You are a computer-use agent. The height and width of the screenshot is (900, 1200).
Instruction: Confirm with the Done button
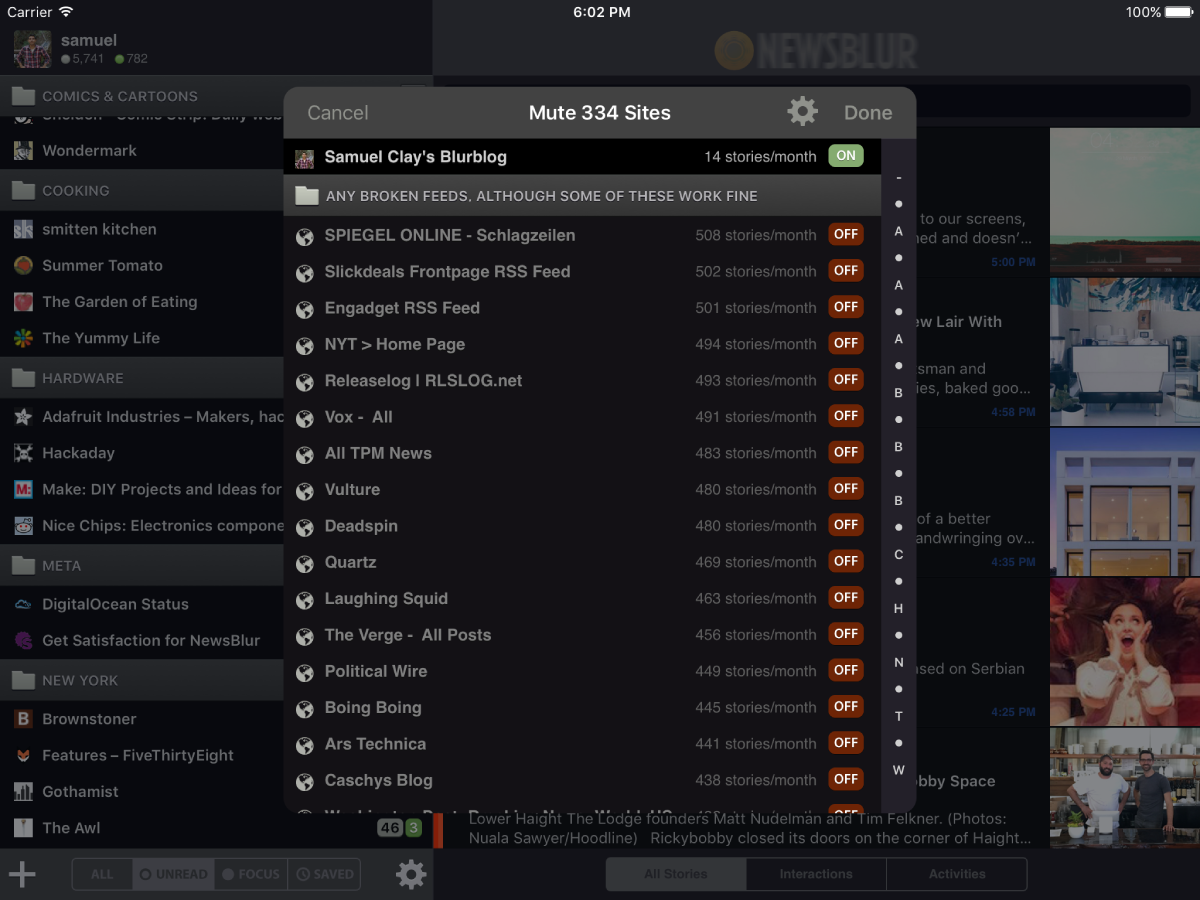coord(868,113)
